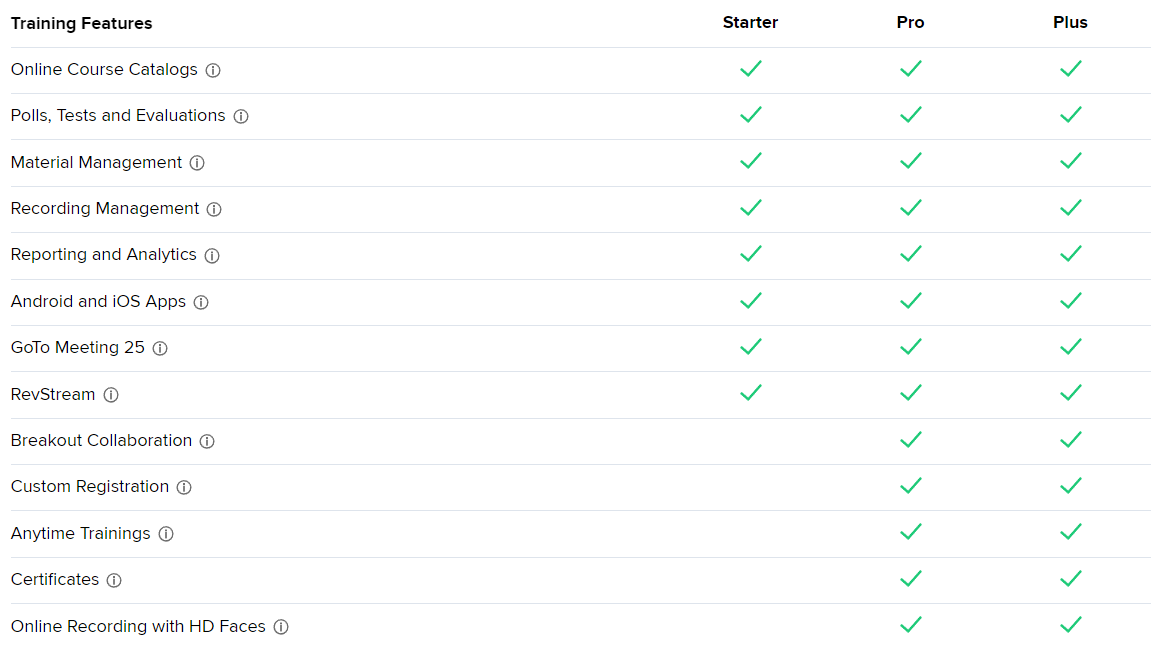Click Android and iOS Apps info icon
Viewport: 1166px width, 650px height.
(x=201, y=302)
